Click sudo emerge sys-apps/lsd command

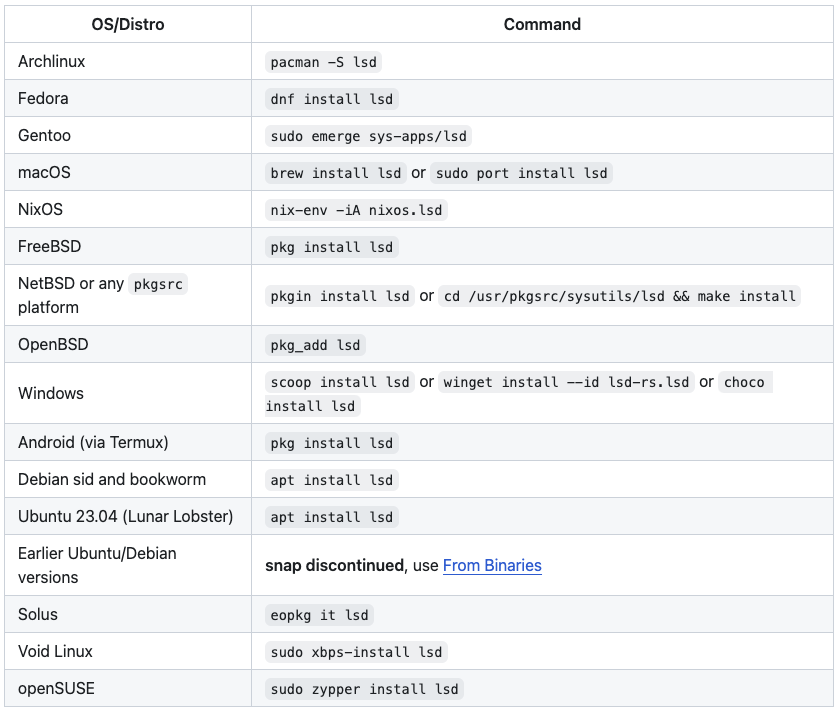[x=369, y=136]
